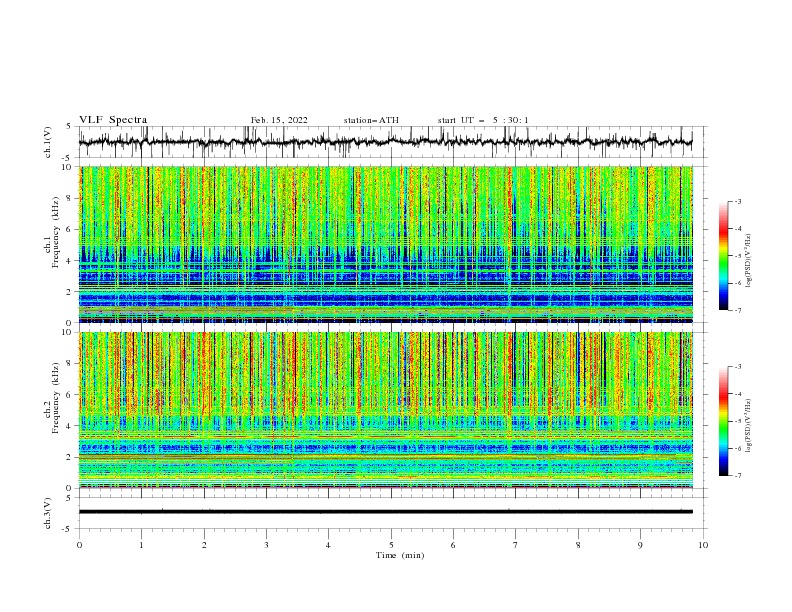This screenshot has width=792, height=612.
Task: Select the "station=ATH" label
Action: coord(371,120)
